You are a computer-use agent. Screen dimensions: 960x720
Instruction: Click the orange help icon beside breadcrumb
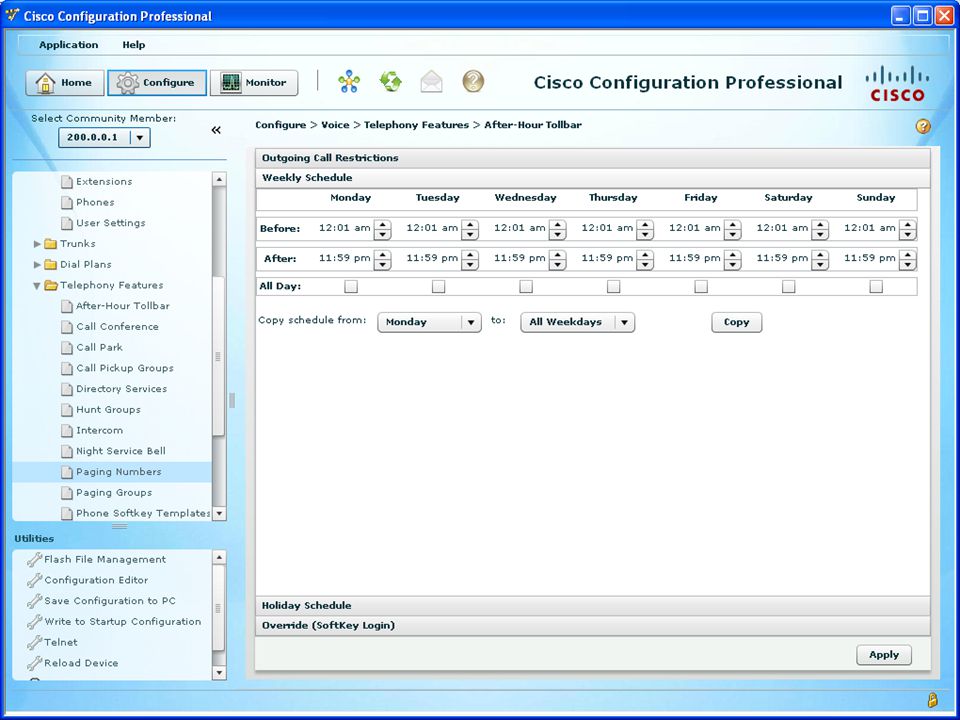point(923,126)
